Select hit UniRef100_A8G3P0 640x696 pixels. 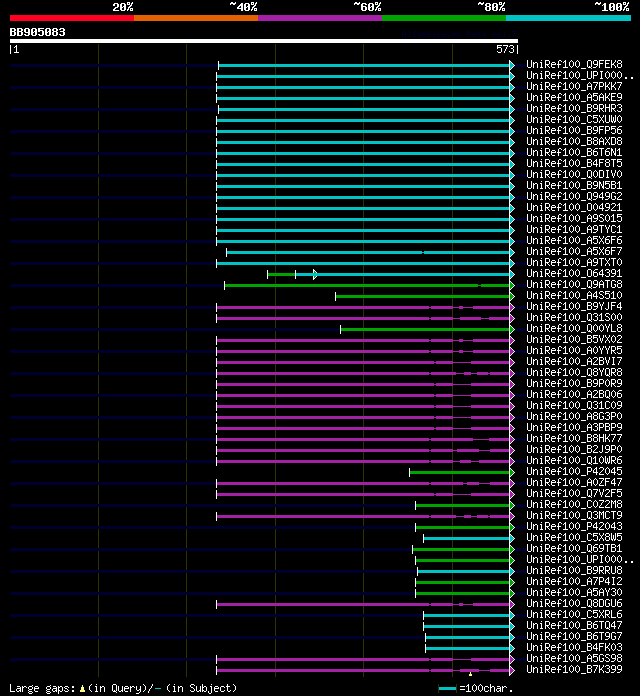pos(574,416)
